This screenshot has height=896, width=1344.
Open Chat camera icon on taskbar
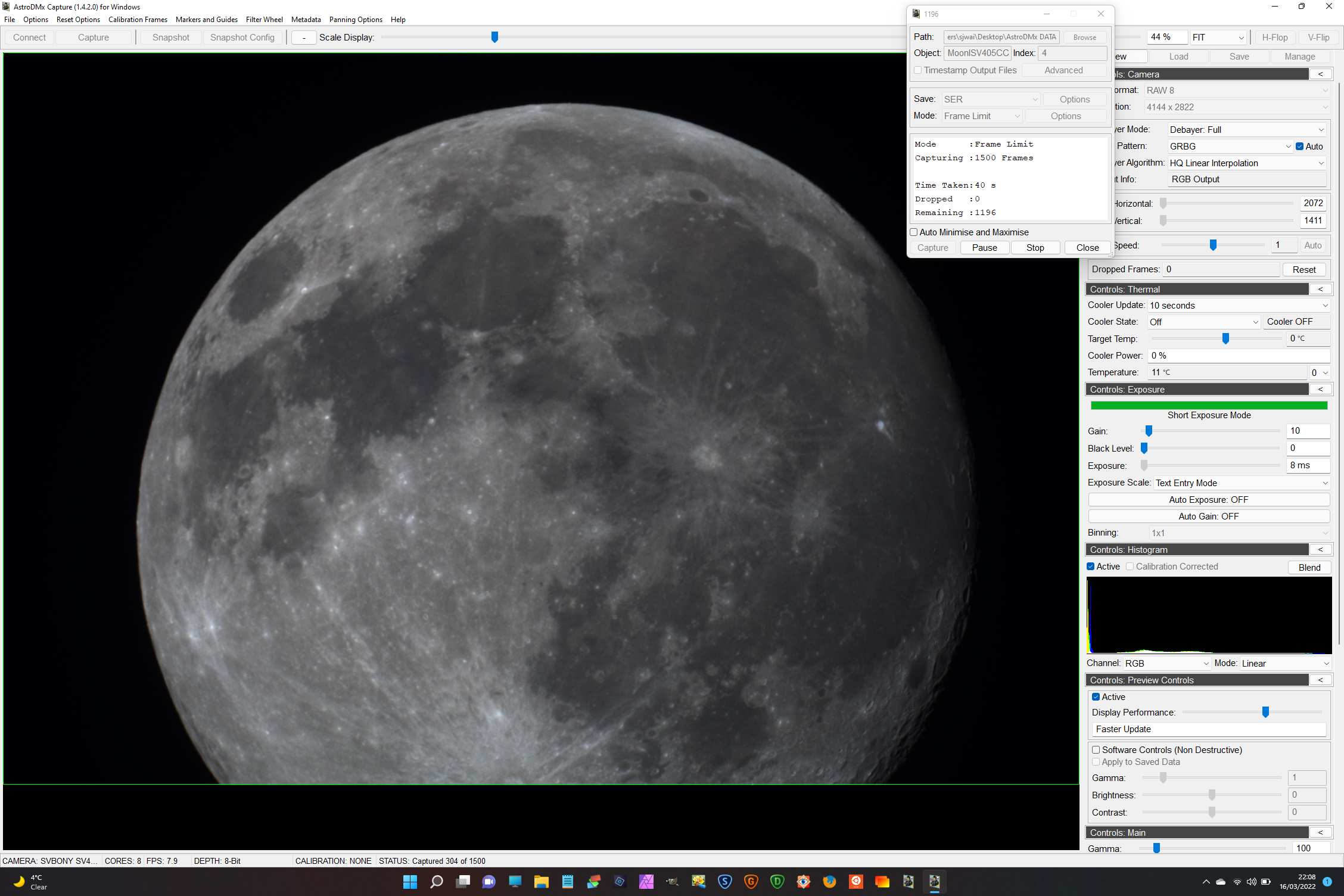click(x=489, y=882)
